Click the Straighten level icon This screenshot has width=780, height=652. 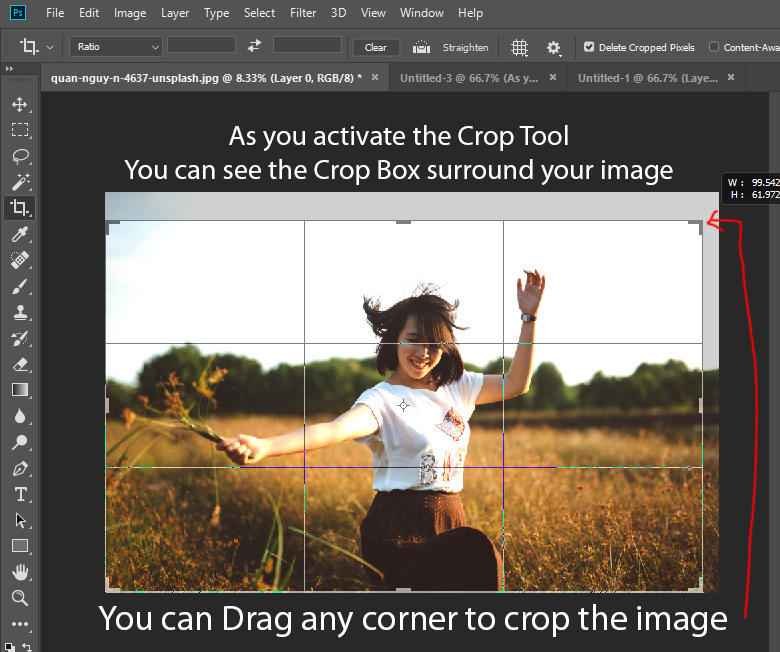coord(421,47)
